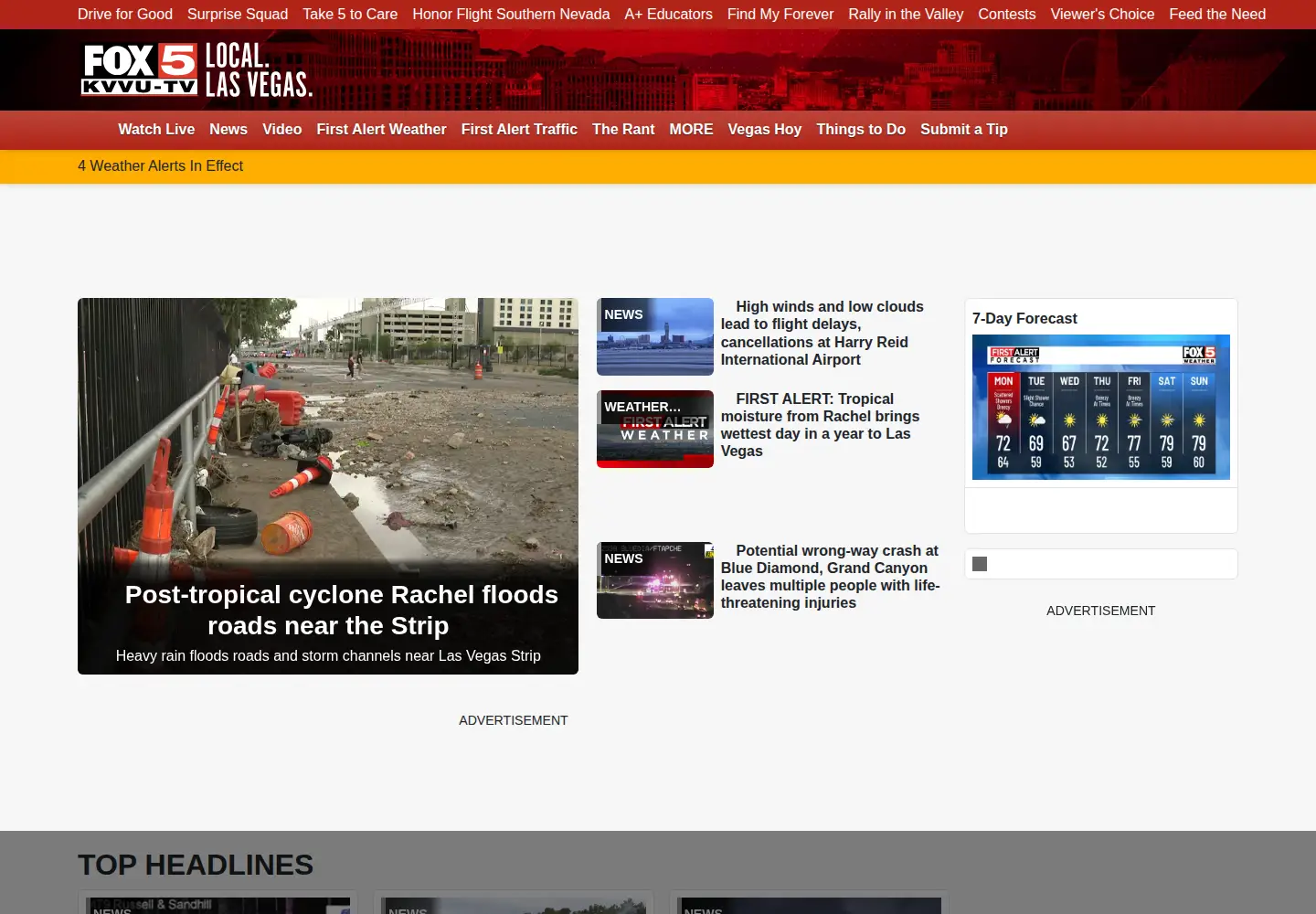1316x914 pixels.
Task: Open Things to Do section
Action: coord(861,130)
